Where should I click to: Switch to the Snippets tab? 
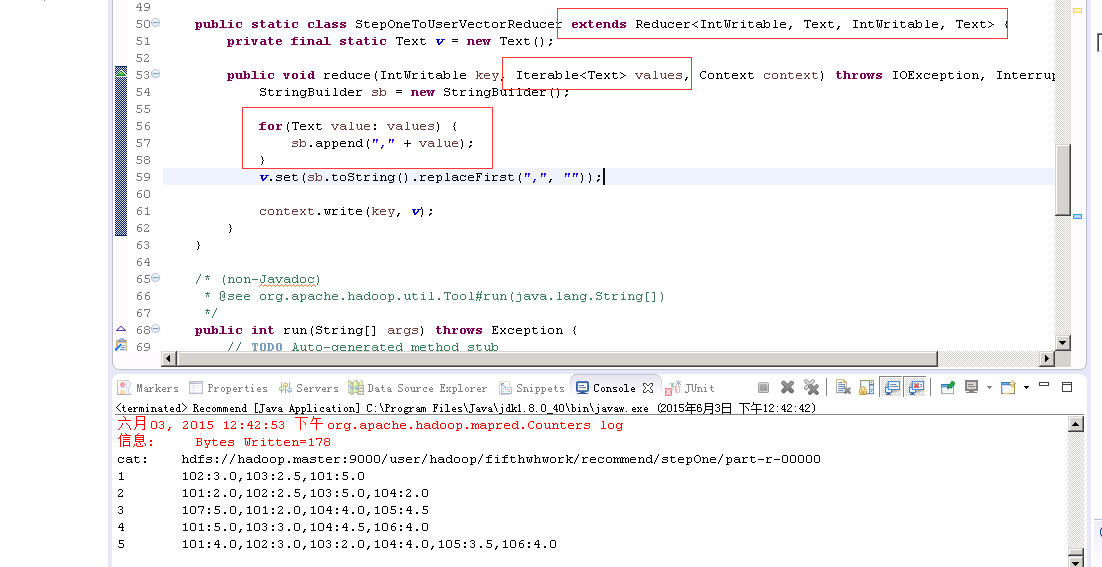click(532, 388)
